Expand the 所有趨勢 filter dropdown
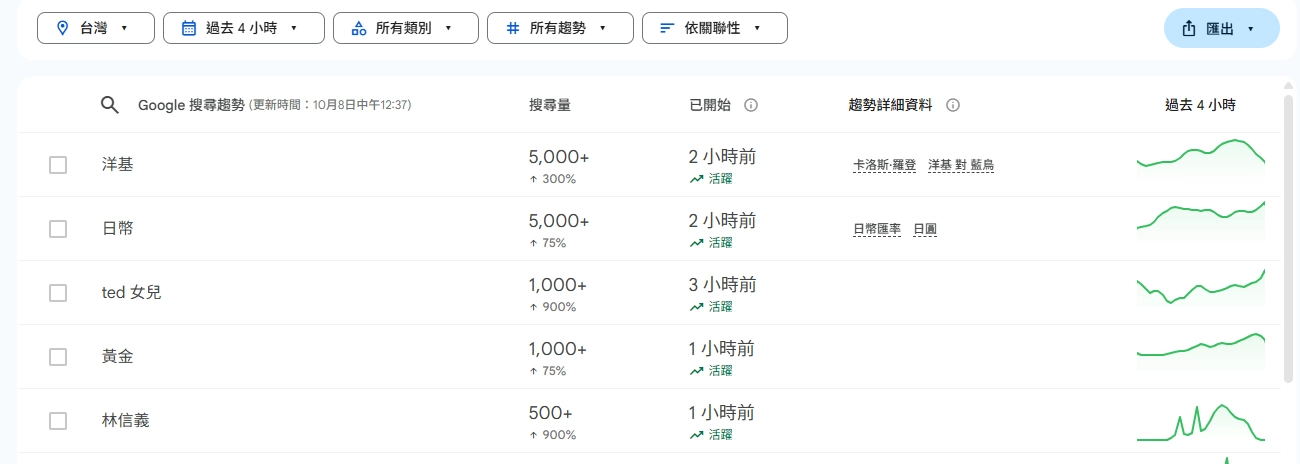This screenshot has height=464, width=1300. pos(560,28)
